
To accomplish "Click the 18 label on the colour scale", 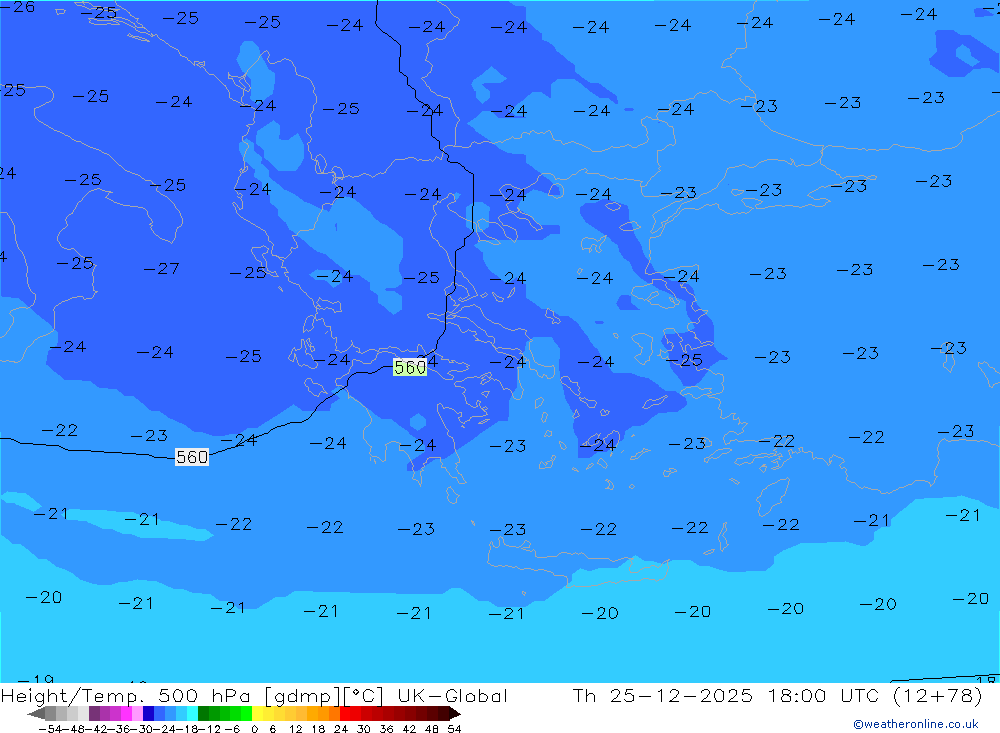I will 318,729.
